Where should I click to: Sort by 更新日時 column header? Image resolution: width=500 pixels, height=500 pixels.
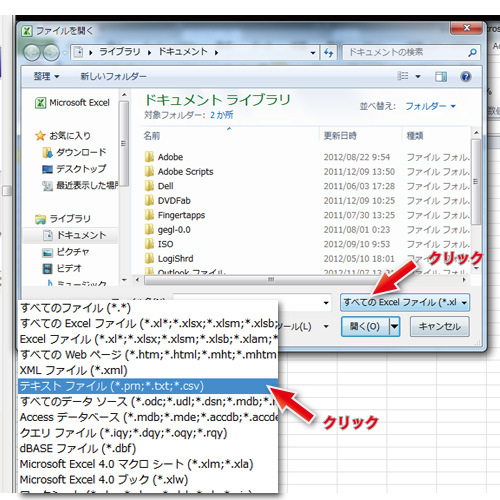(340, 136)
